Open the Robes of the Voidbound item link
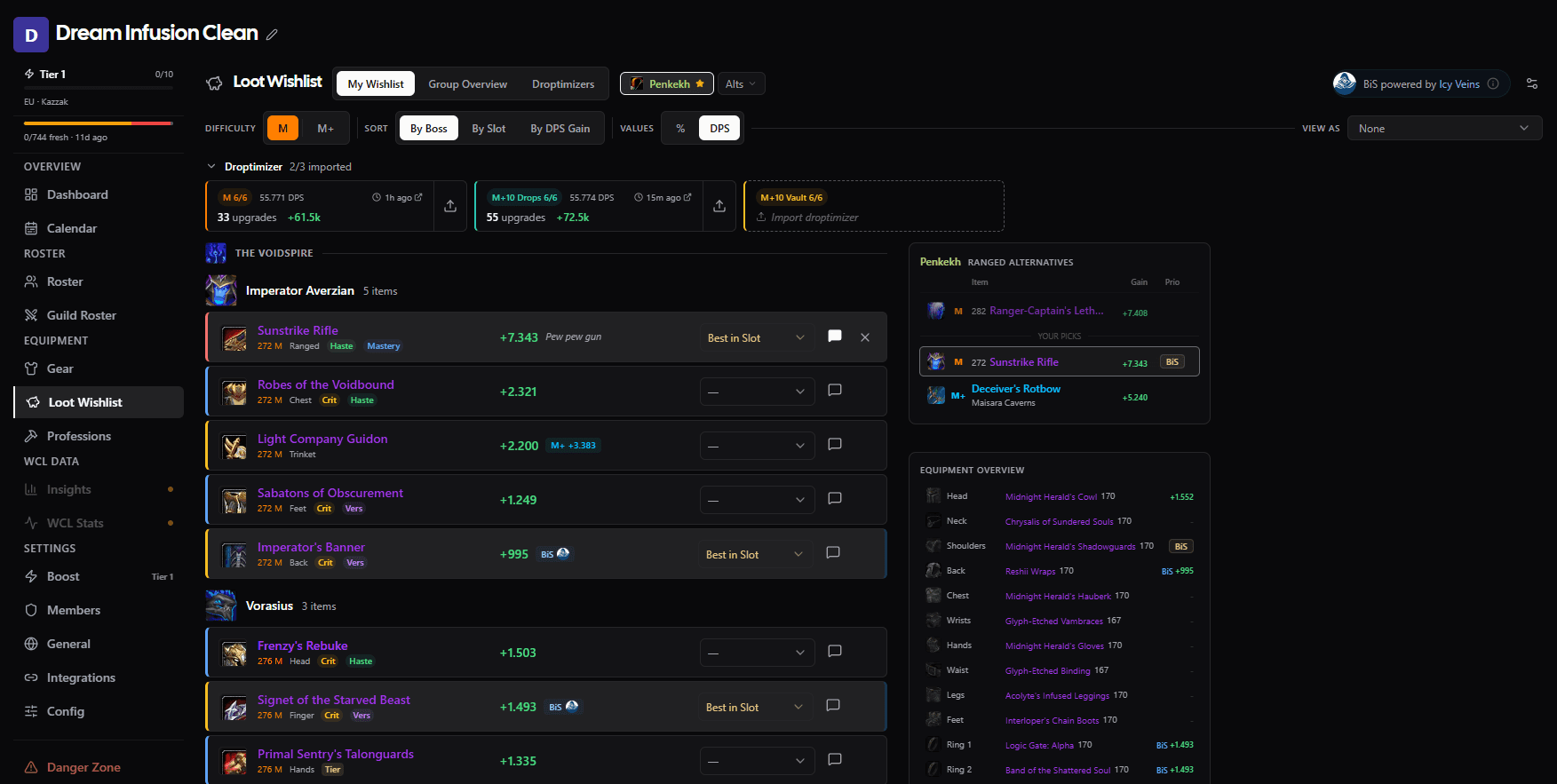This screenshot has width=1557, height=784. coord(326,384)
